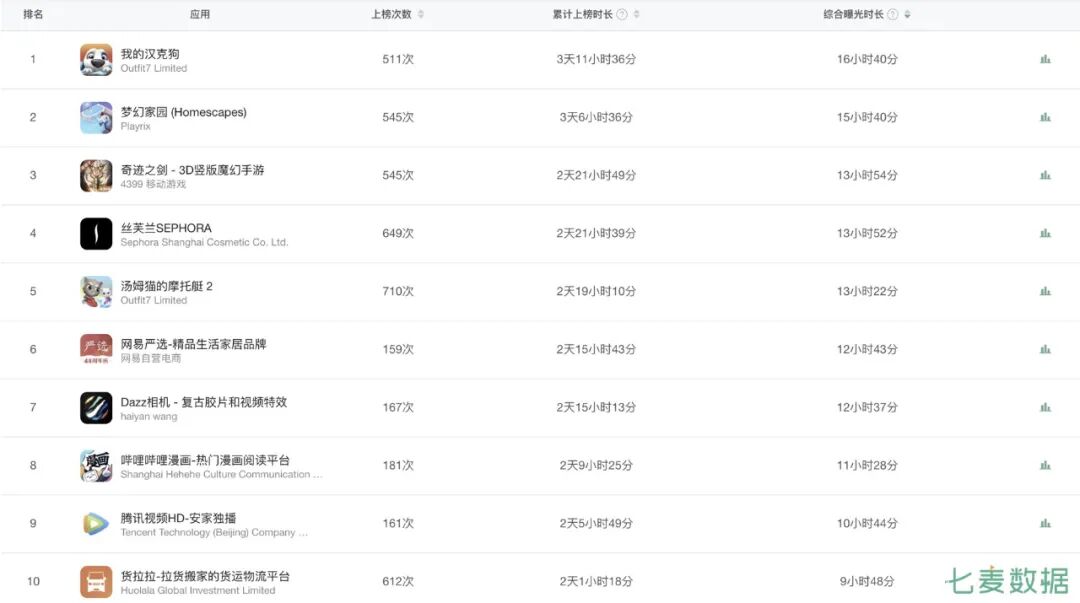Open 奇迹之剑 - 3D竖版魔幻手游 link
Viewport: 1080px width, 603px height.
[192, 170]
